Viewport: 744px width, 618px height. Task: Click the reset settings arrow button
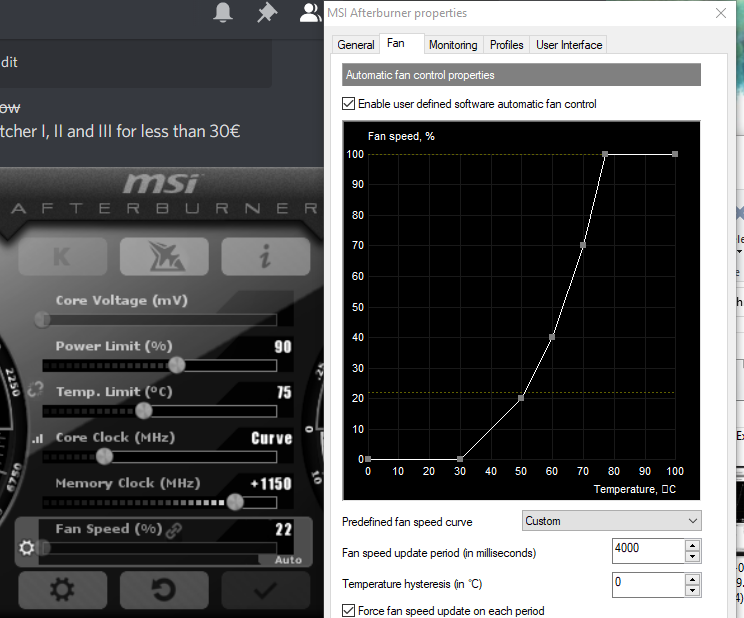(x=164, y=590)
